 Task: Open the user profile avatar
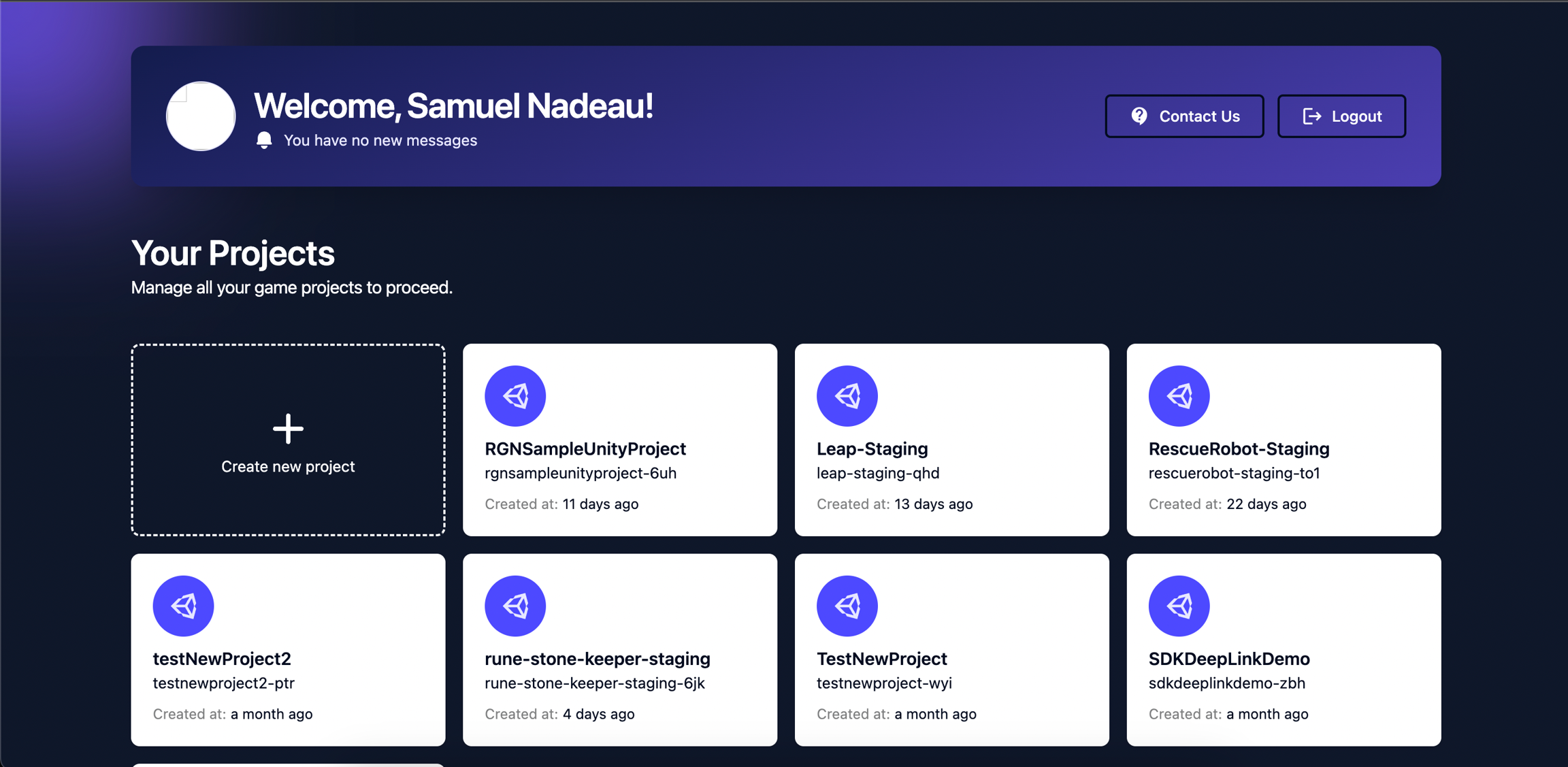click(201, 116)
